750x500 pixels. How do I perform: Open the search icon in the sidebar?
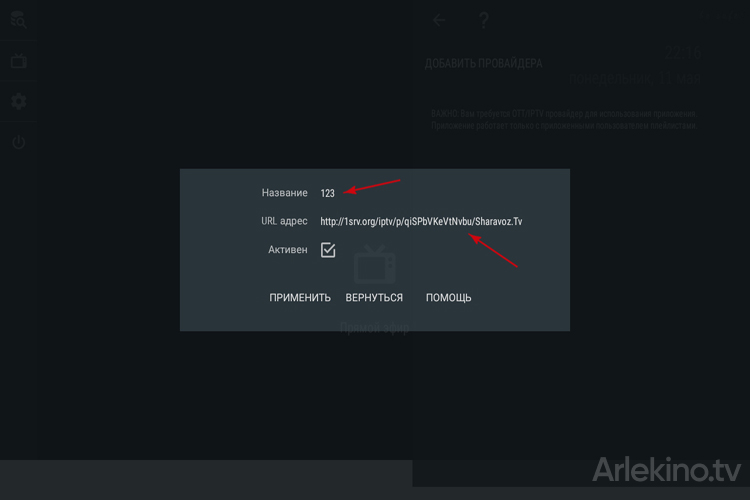tap(18, 21)
